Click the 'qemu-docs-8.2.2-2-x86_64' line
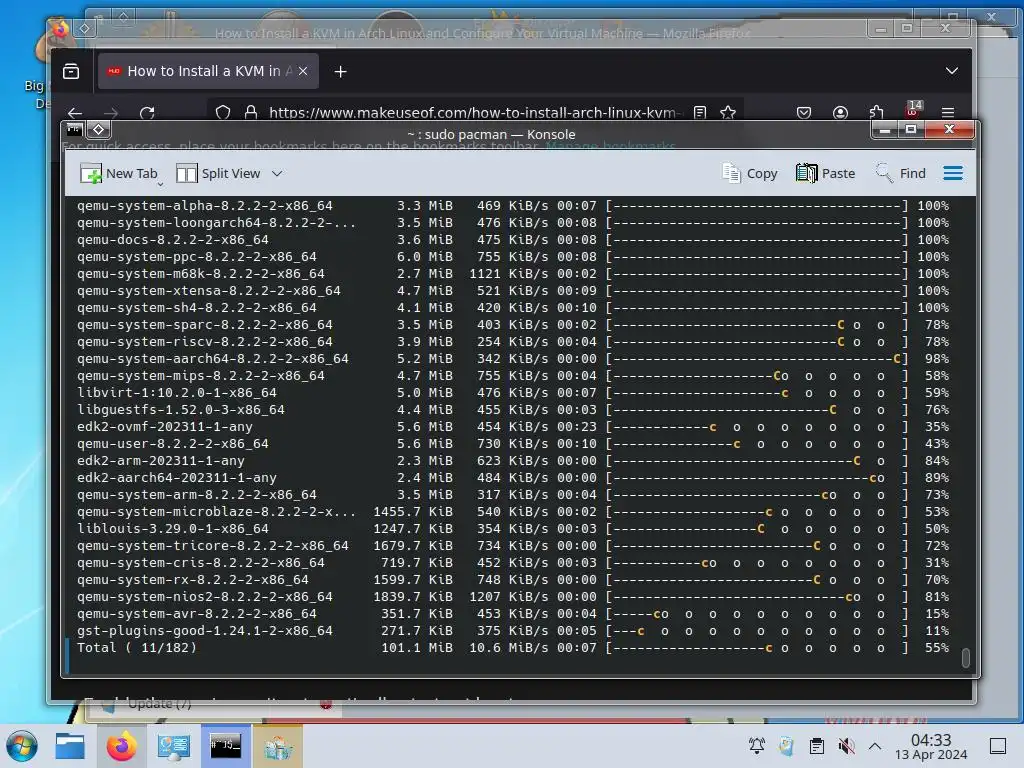 (x=172, y=240)
